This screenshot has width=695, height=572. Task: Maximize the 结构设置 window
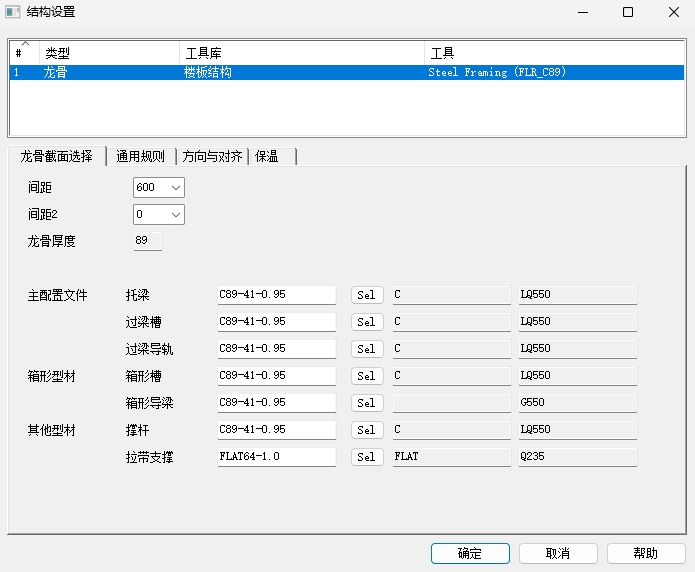628,12
